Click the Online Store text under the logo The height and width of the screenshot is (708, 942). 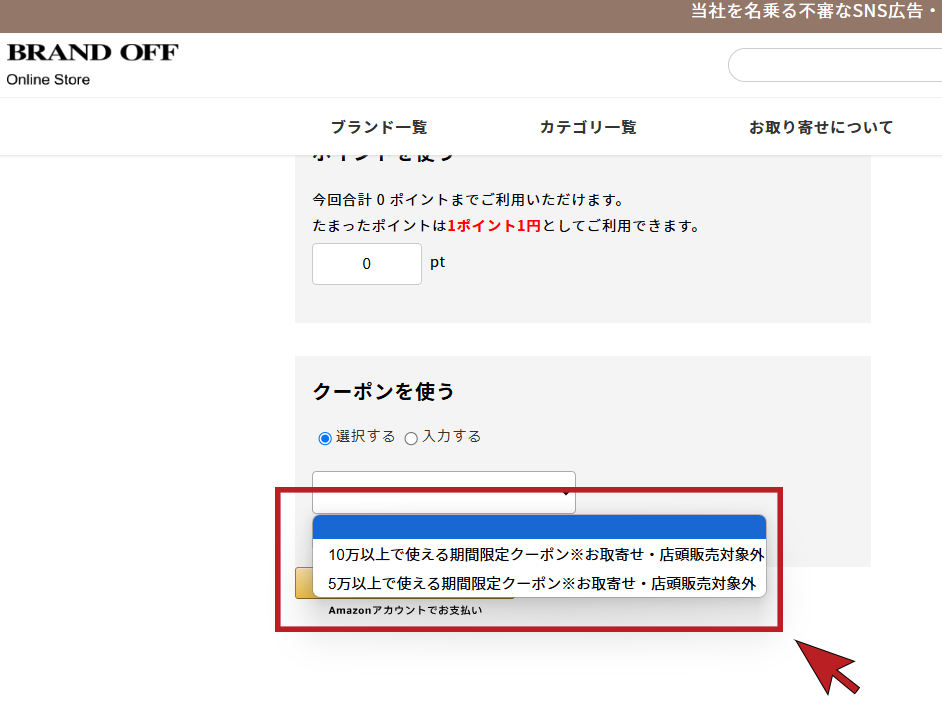48,80
